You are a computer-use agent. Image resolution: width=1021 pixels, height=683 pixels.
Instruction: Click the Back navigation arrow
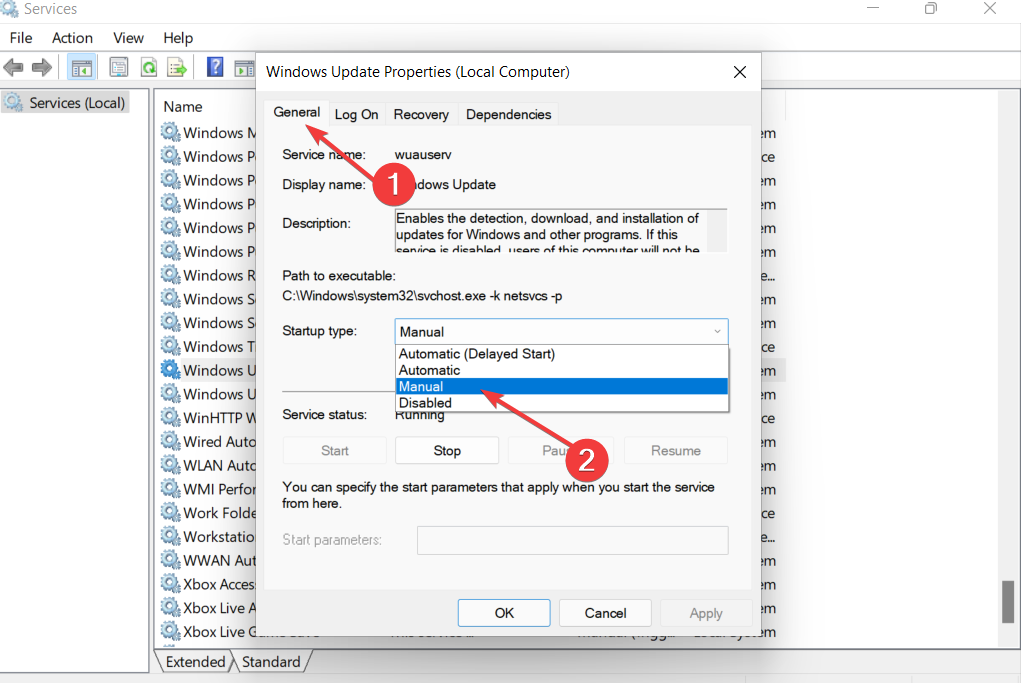pos(13,67)
